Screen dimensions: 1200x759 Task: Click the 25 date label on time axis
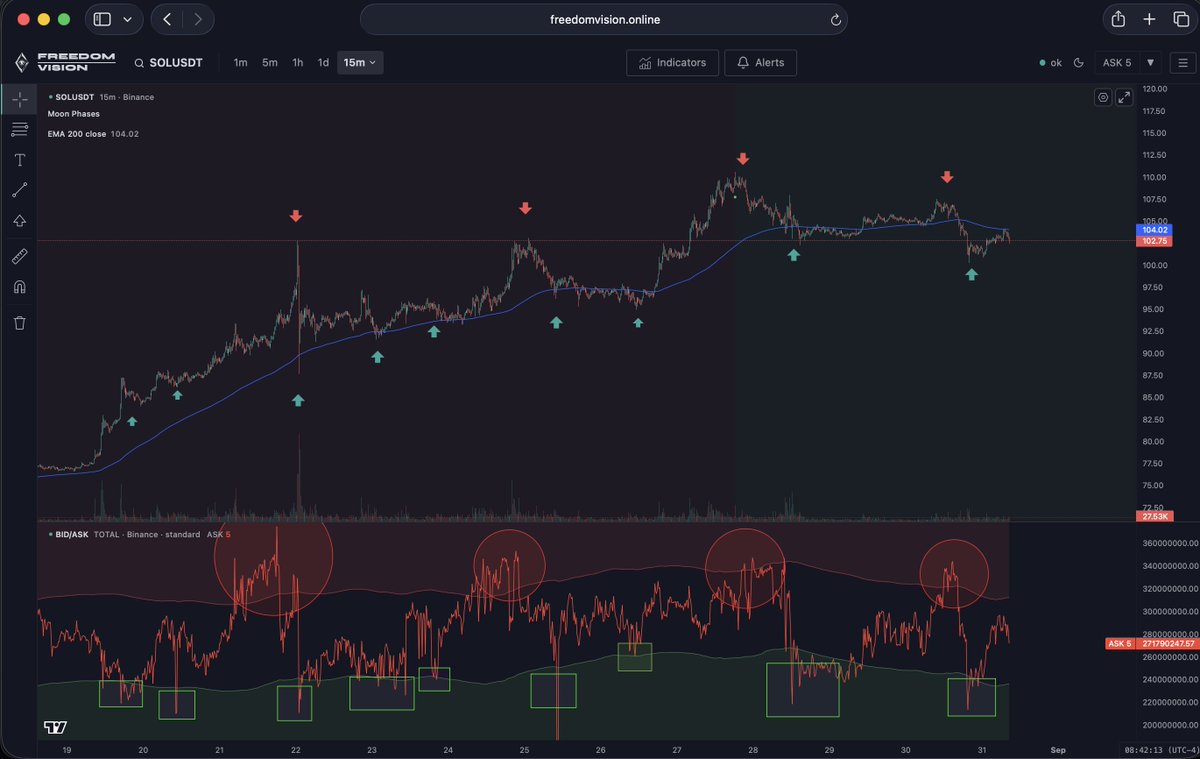524,749
